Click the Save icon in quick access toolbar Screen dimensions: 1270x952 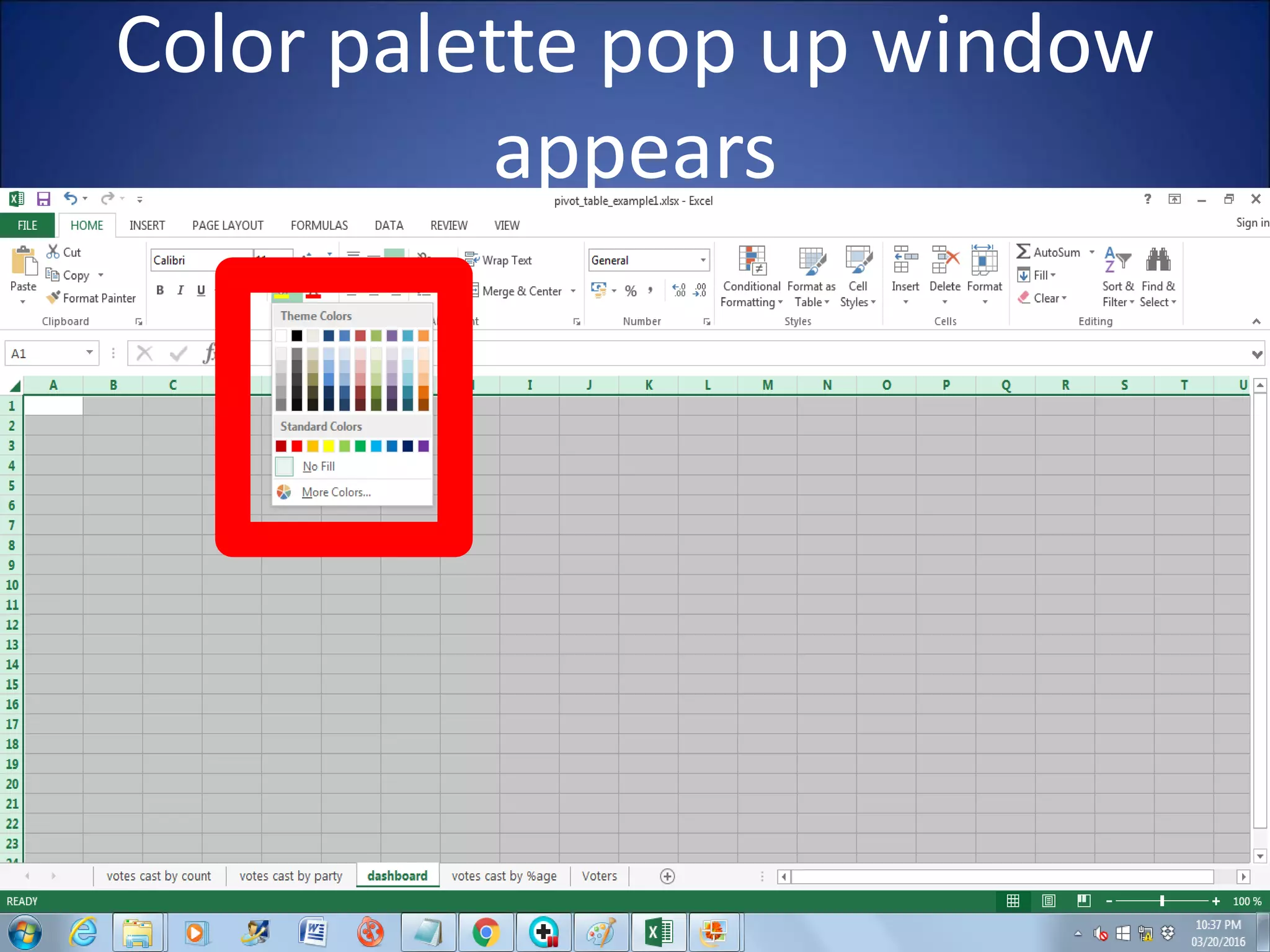click(x=43, y=199)
